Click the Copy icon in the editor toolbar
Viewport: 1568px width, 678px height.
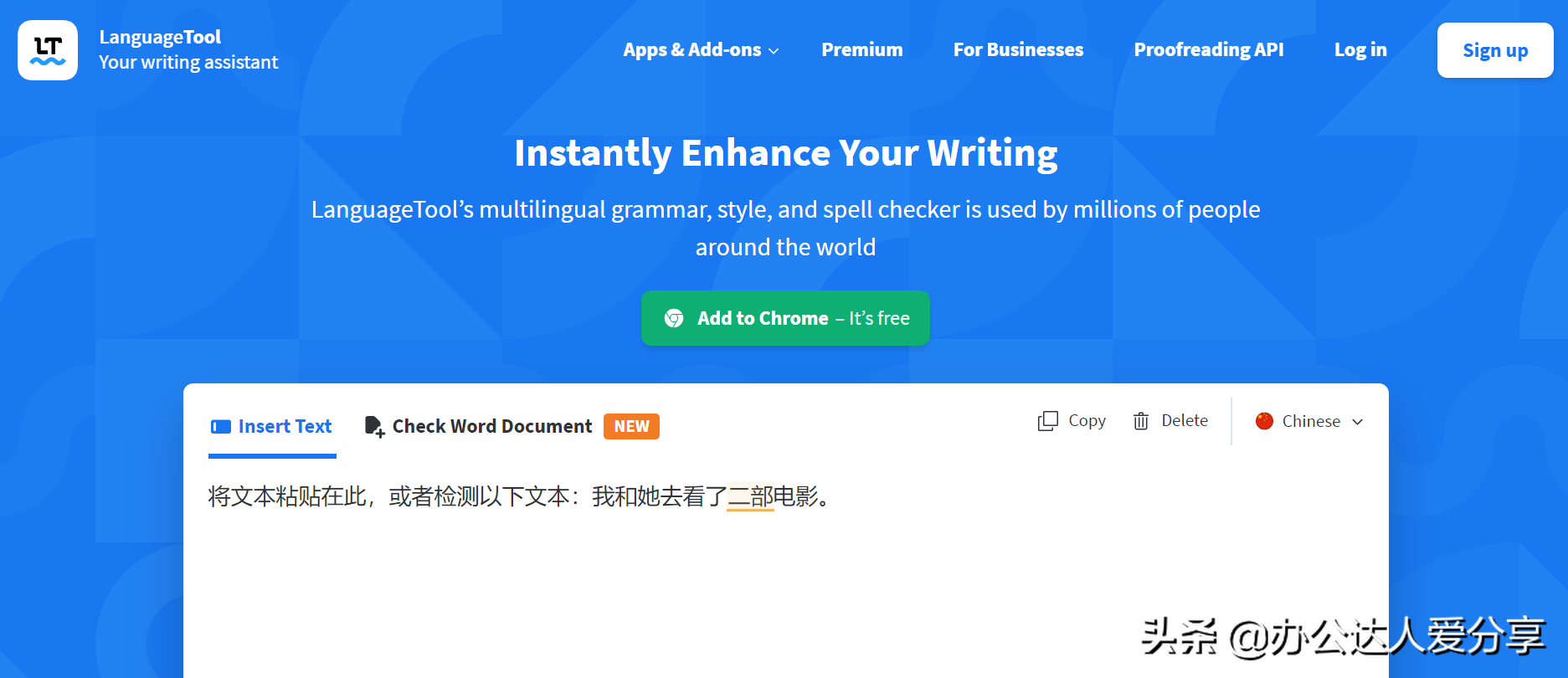[x=1047, y=421]
